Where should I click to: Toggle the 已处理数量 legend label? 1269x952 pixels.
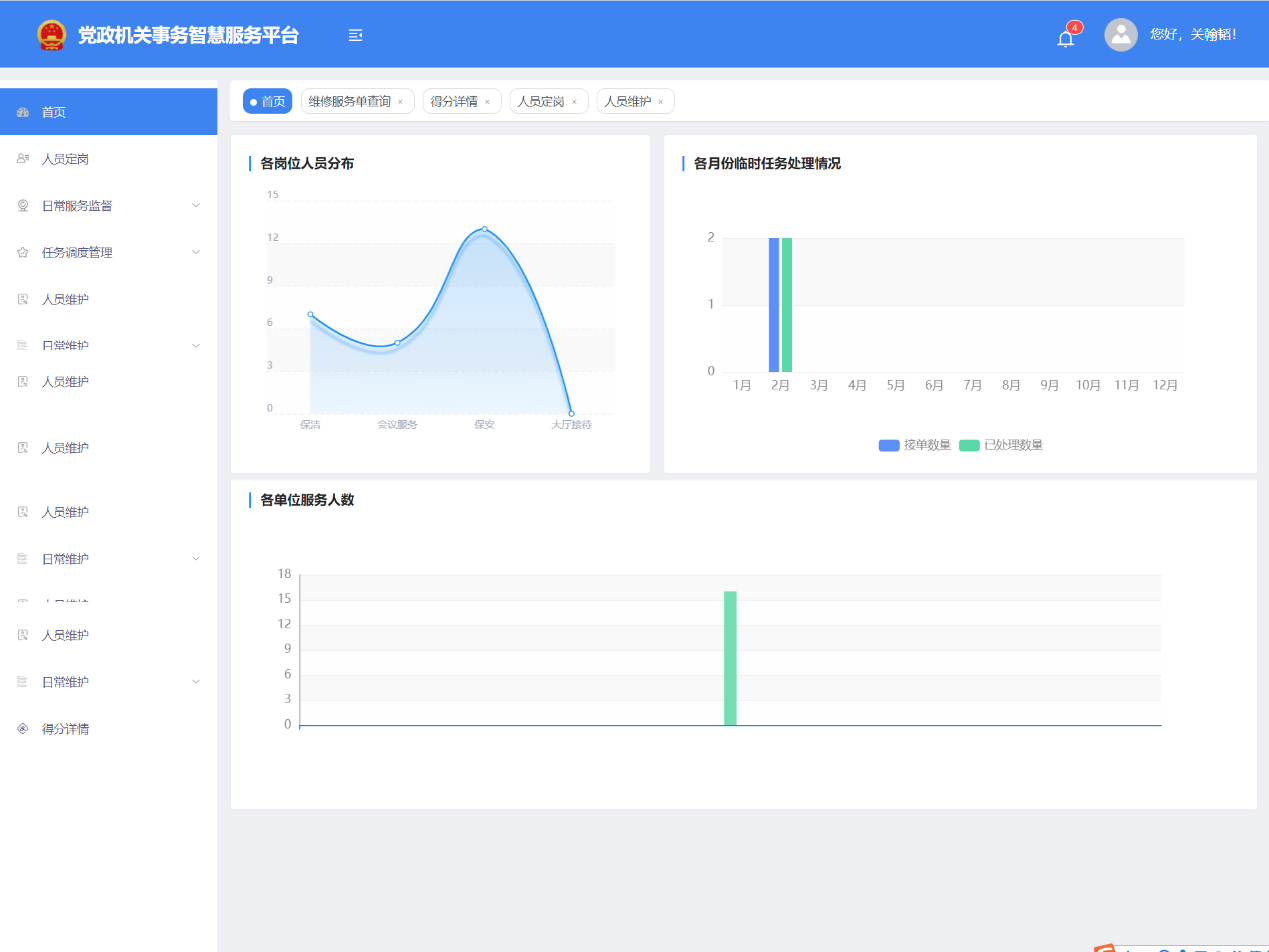coord(1013,445)
